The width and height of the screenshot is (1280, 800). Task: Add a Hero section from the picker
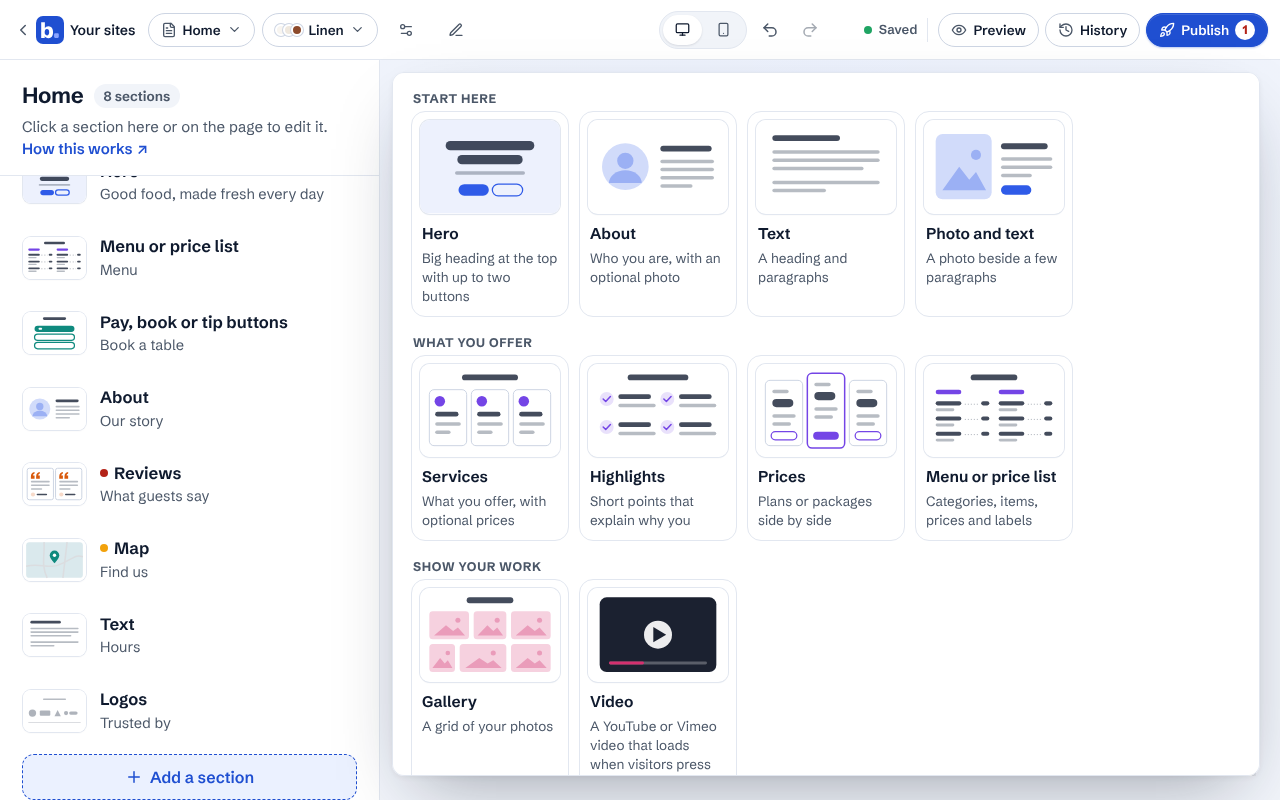490,214
